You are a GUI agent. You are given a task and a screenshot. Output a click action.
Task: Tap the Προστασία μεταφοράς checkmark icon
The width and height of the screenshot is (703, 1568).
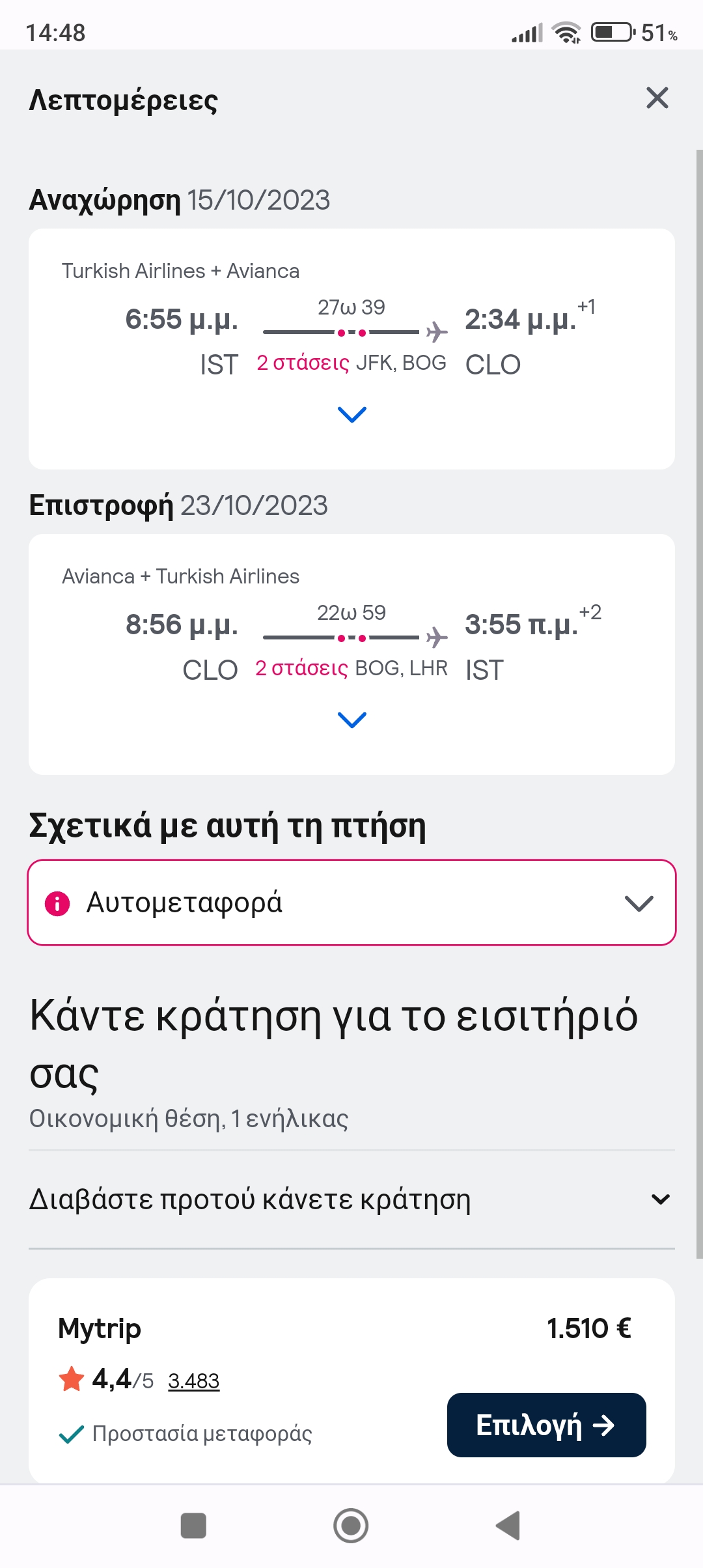tap(72, 1434)
